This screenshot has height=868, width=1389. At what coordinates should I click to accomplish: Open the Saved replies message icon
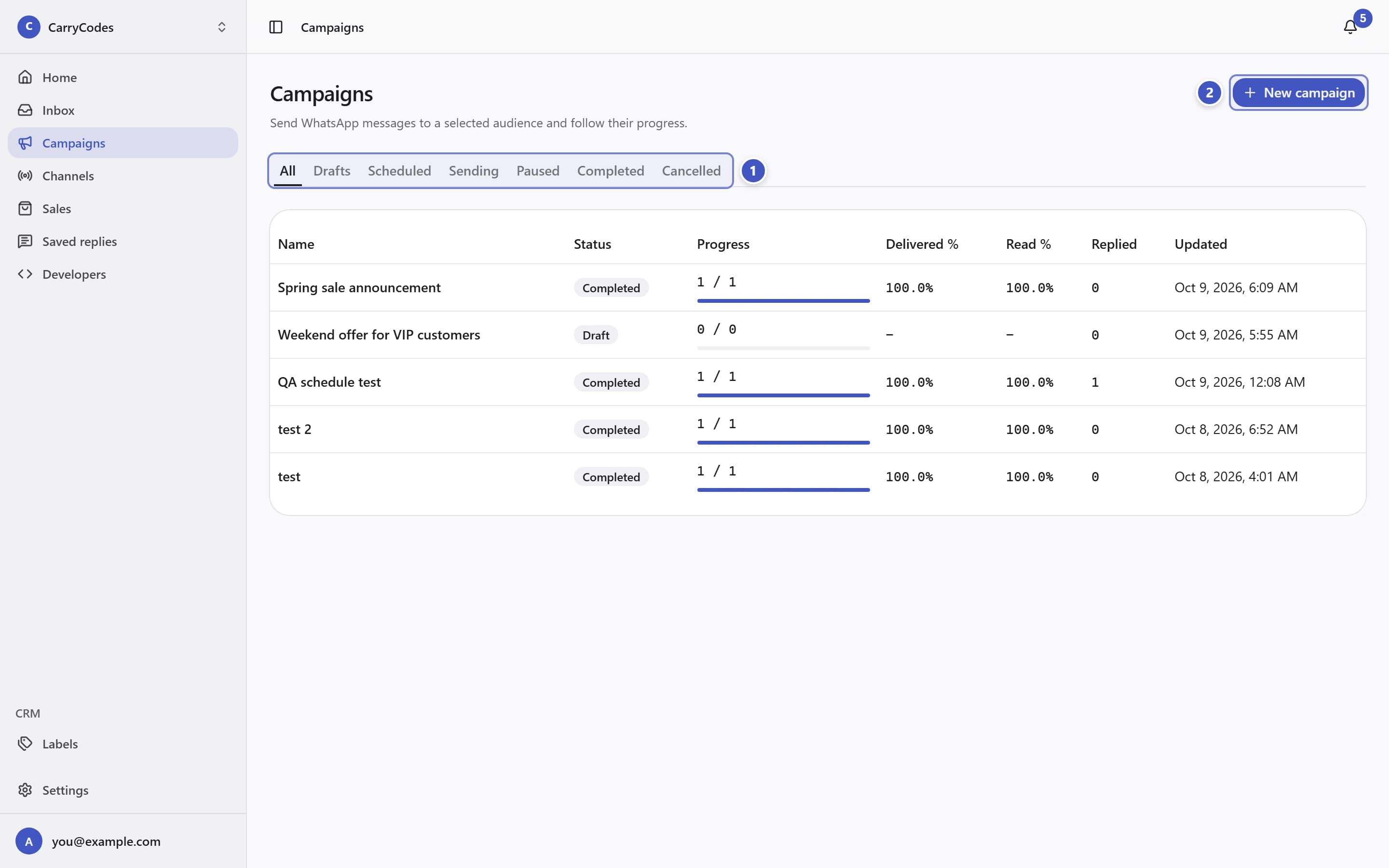coord(25,241)
